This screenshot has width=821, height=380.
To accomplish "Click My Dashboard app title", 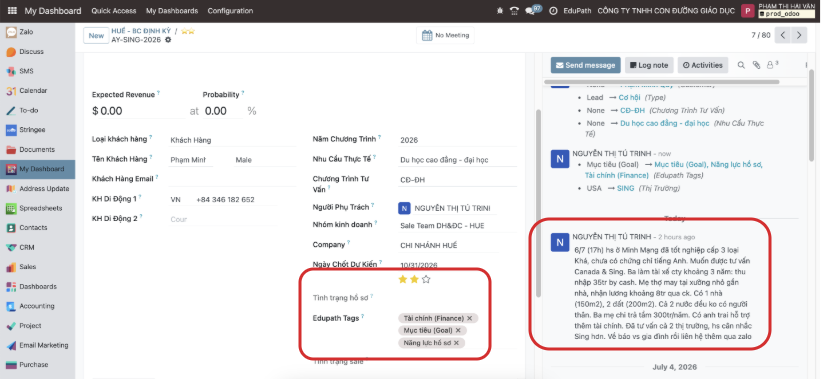I will [53, 10].
